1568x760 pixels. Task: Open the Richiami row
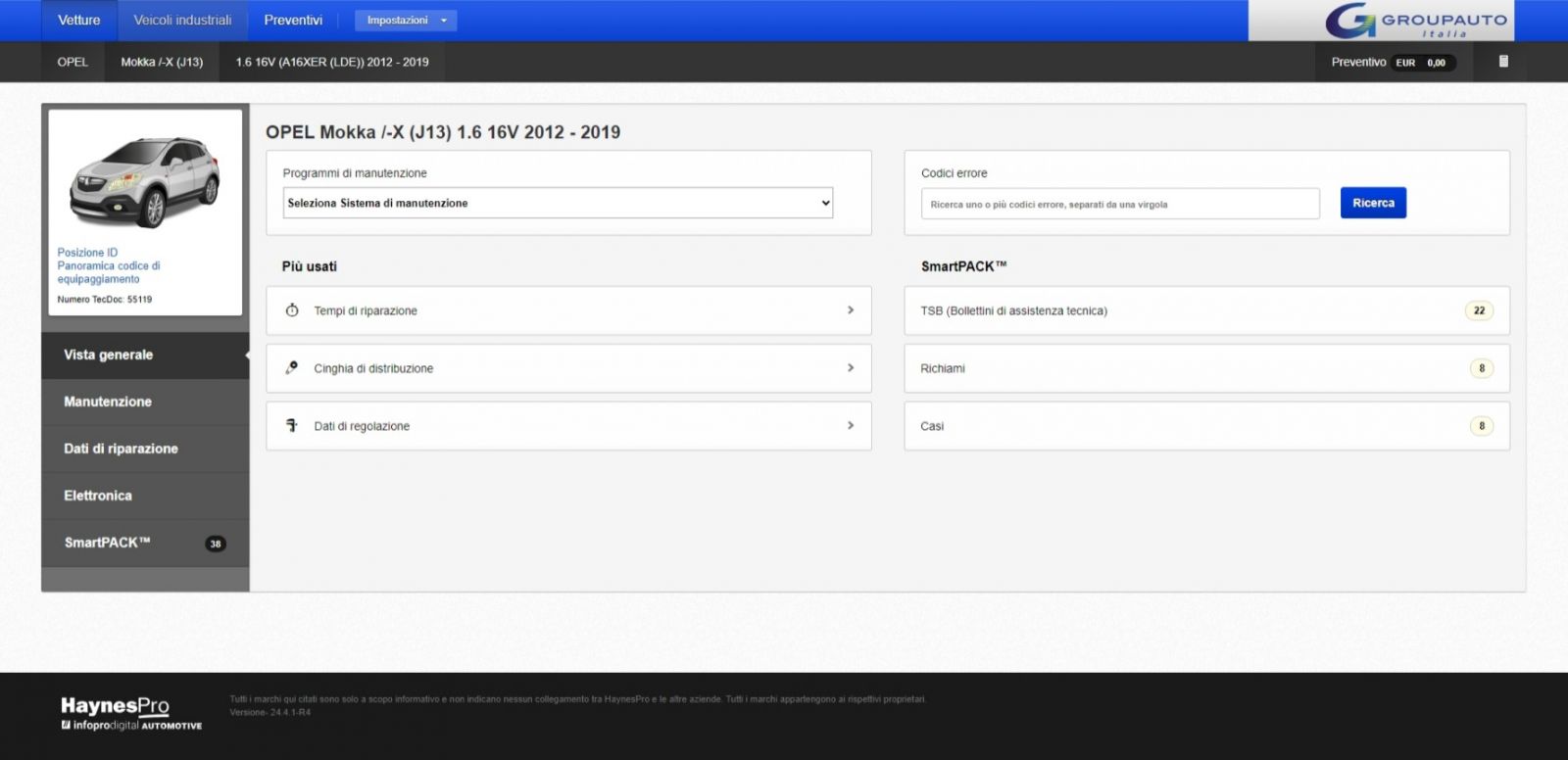pos(1206,368)
